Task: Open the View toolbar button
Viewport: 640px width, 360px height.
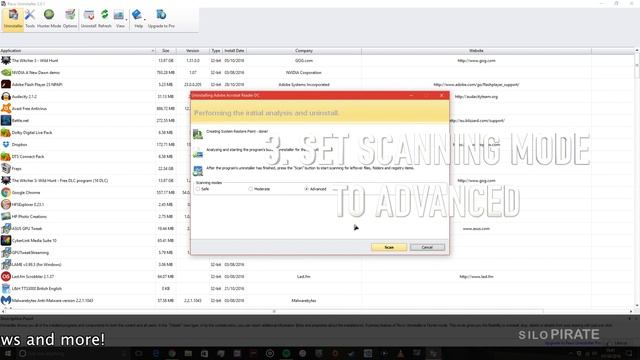Action: point(119,19)
